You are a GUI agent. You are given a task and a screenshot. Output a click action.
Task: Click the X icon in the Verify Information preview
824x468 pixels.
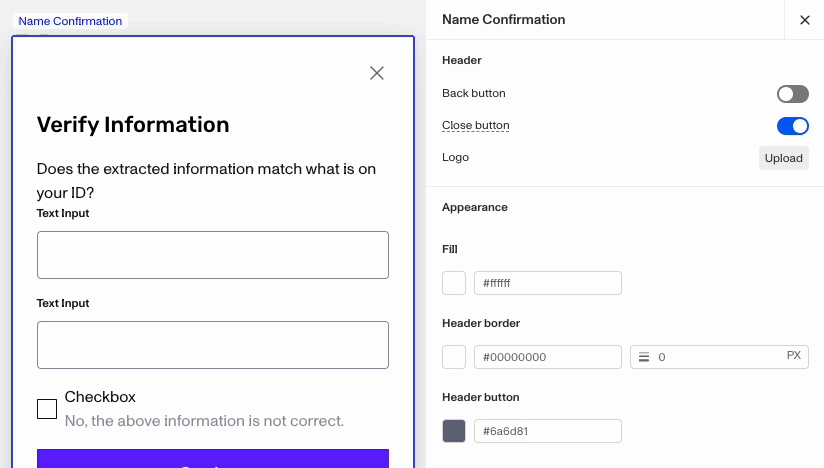click(377, 73)
